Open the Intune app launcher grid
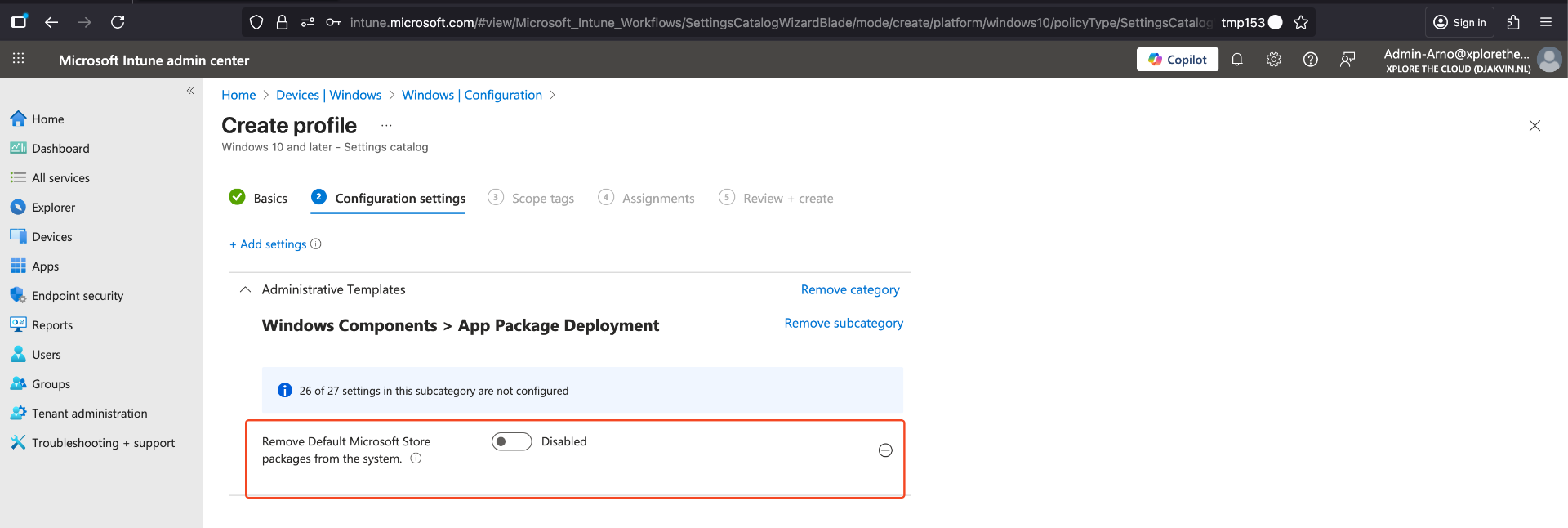This screenshot has width=1568, height=528. point(18,59)
